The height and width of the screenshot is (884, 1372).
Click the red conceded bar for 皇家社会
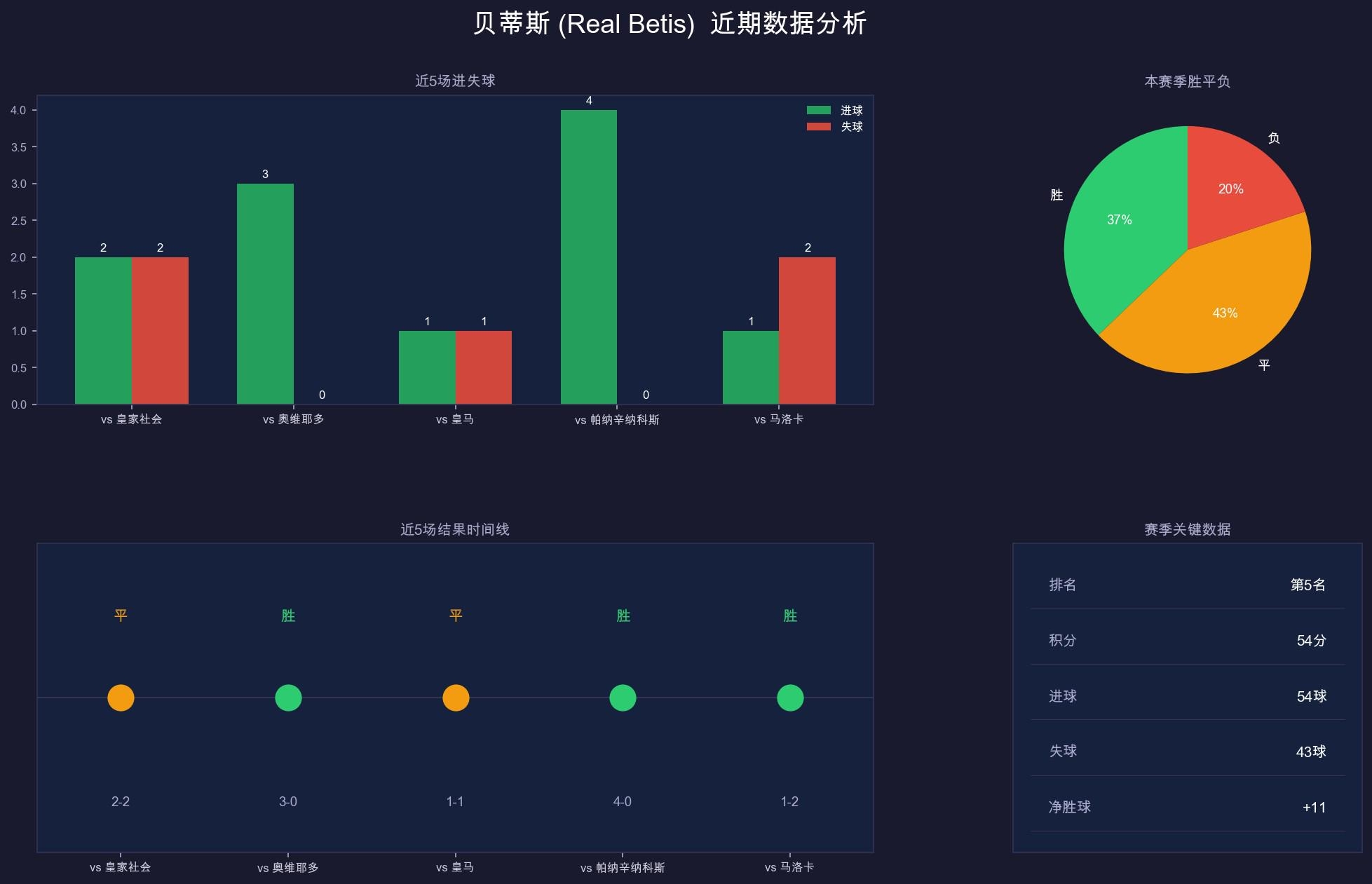point(160,331)
